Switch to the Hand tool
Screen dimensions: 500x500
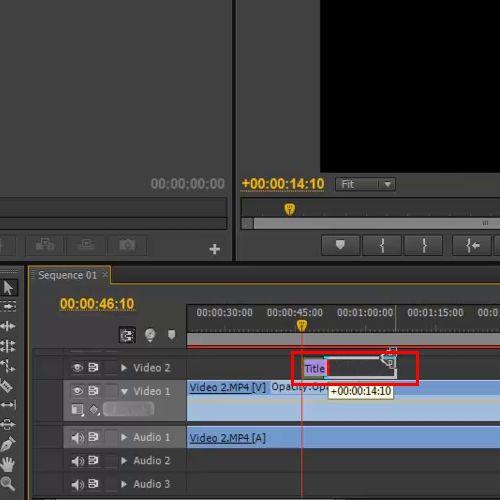[x=8, y=464]
